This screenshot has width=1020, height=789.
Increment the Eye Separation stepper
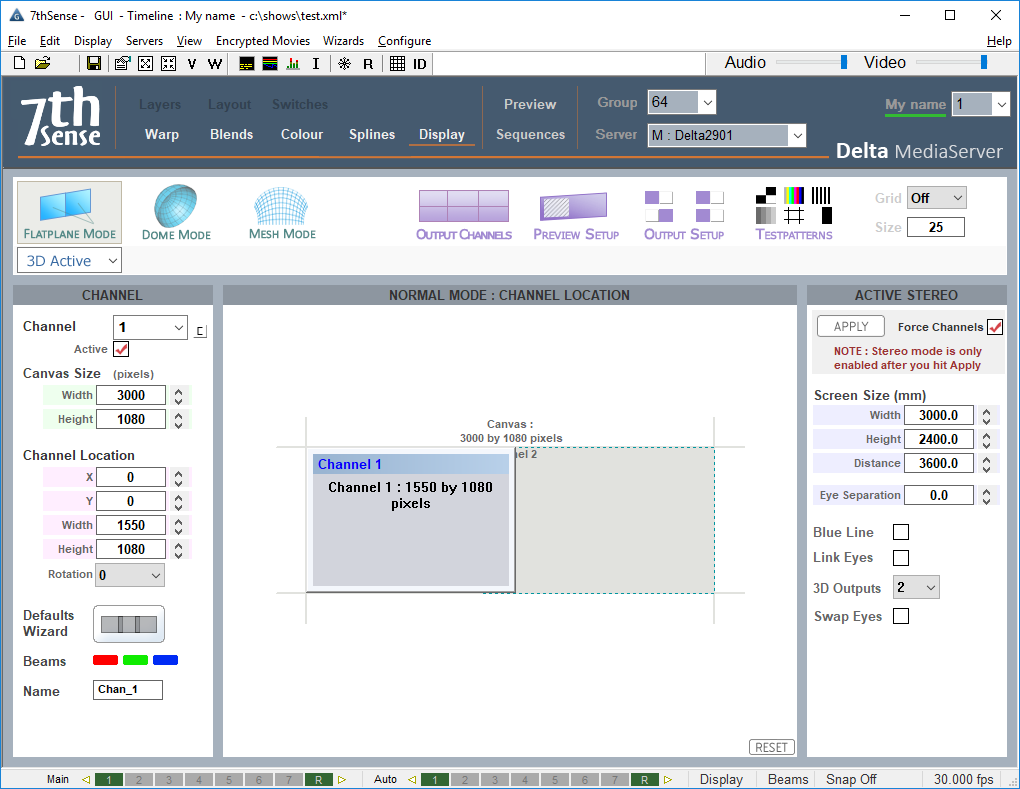[987, 490]
